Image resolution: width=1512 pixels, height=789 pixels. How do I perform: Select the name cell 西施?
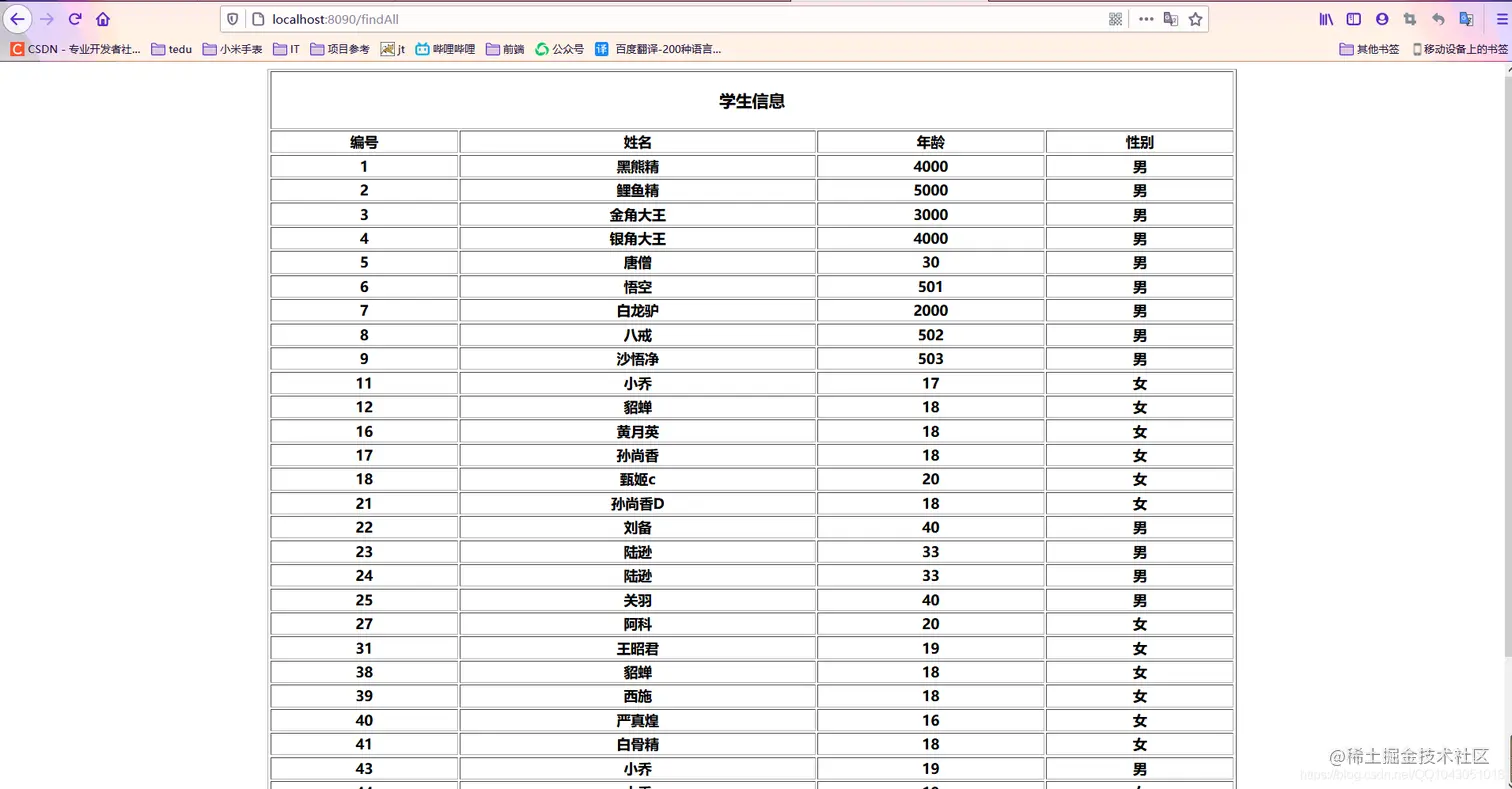tap(638, 696)
